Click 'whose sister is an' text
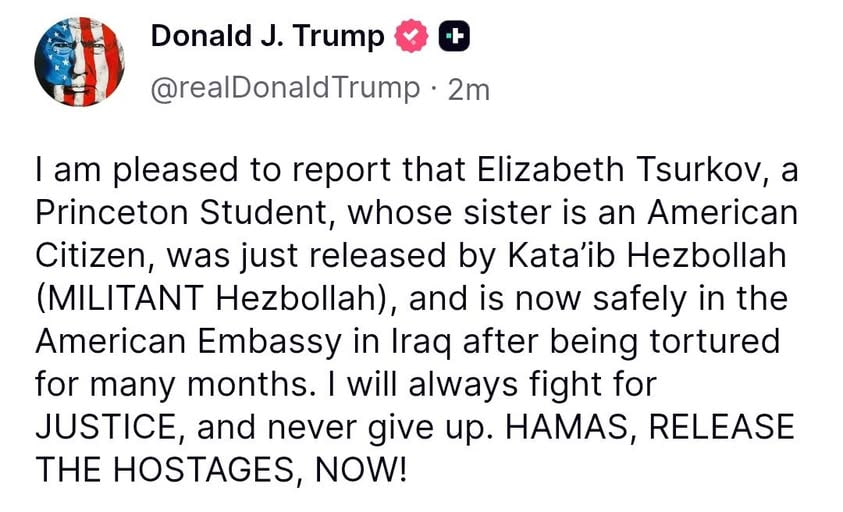This screenshot has height=512, width=843. point(492,212)
